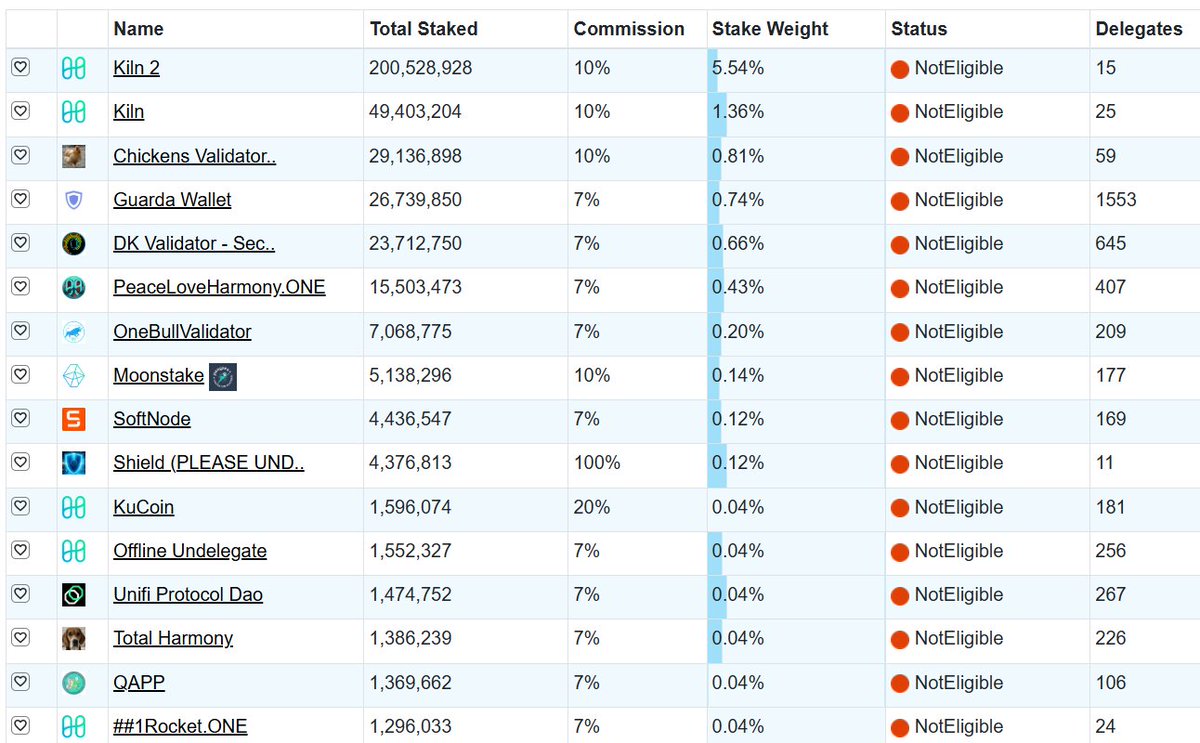
Task: Open the Kiln validator link
Action: [129, 112]
